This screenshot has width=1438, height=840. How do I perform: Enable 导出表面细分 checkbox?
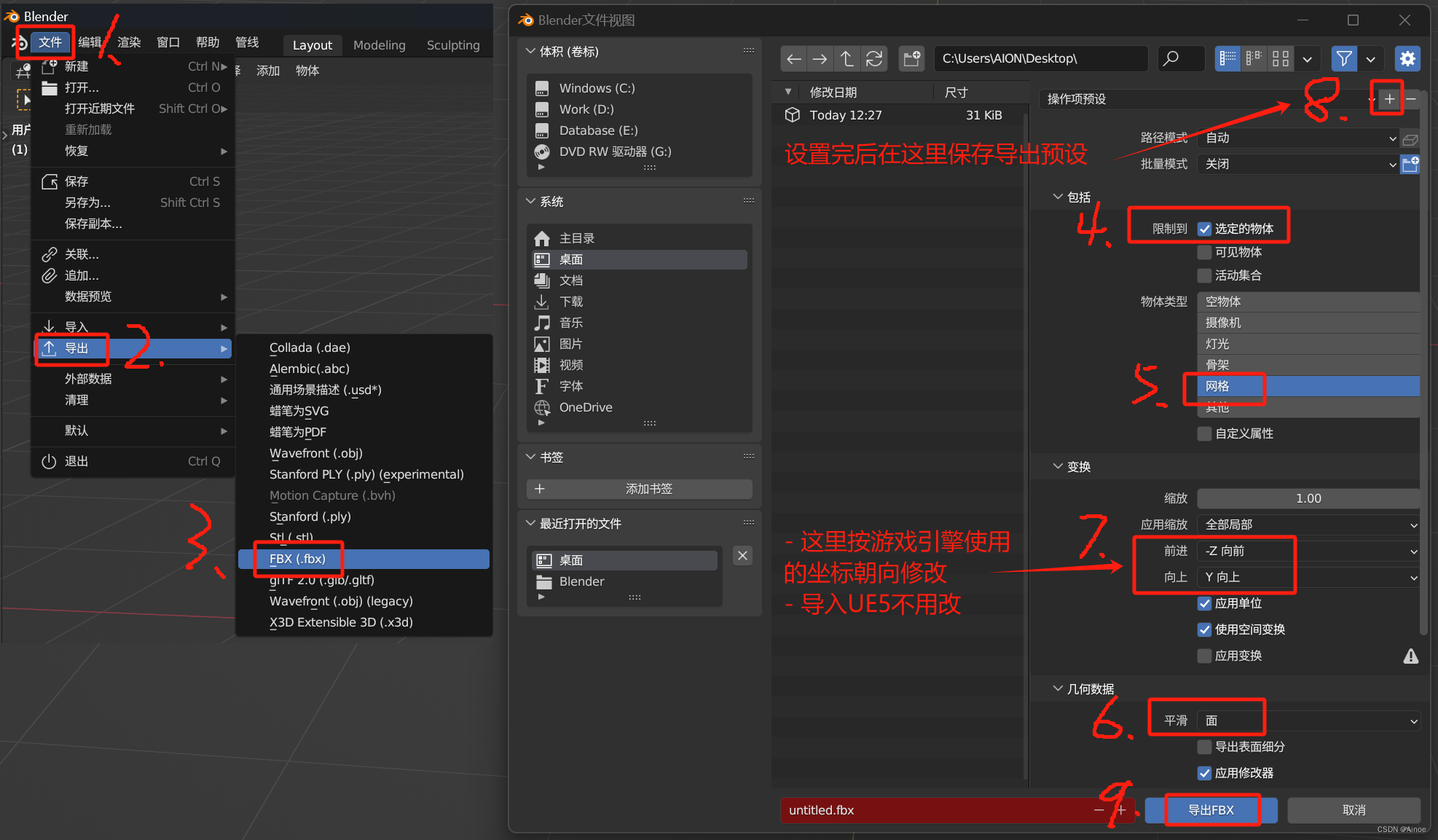pyautogui.click(x=1204, y=747)
